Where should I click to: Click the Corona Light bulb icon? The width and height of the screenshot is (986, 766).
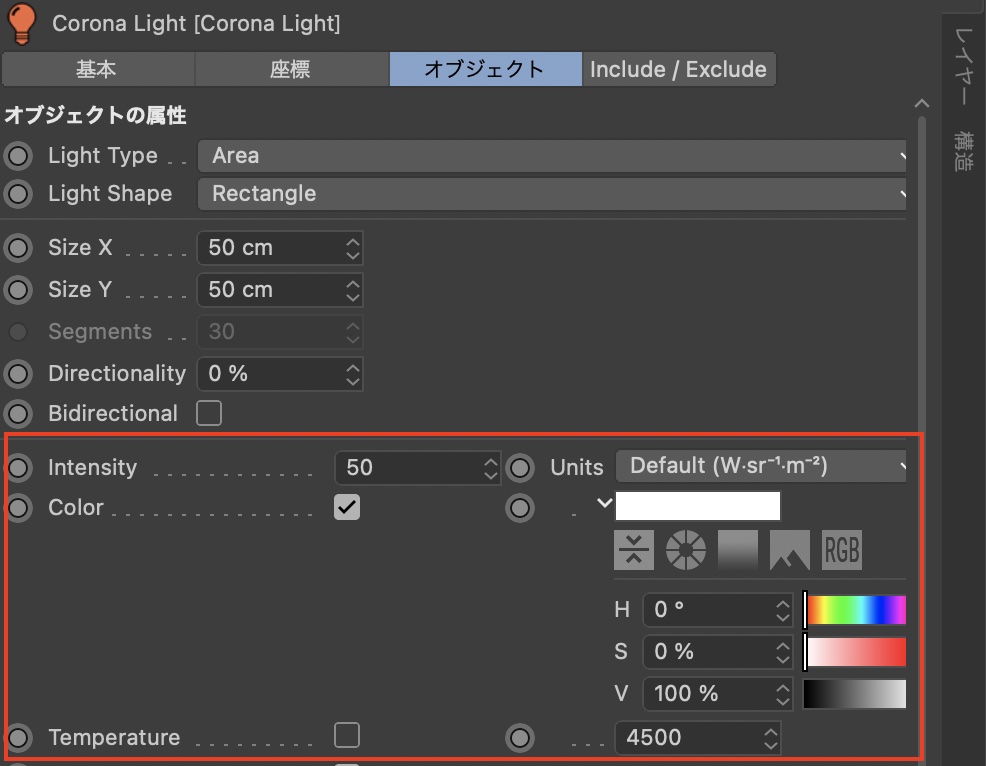pyautogui.click(x=21, y=22)
